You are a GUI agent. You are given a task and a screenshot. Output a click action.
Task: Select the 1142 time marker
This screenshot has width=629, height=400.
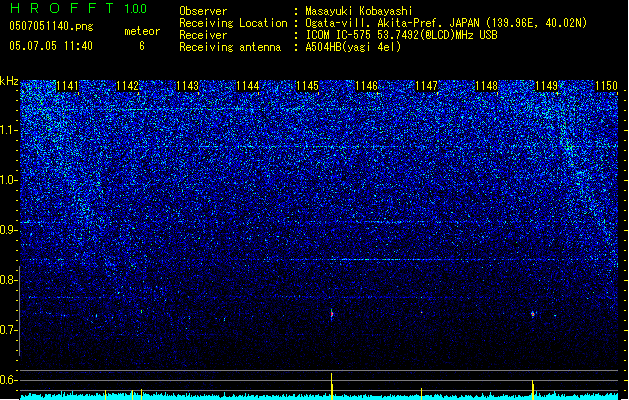coord(127,86)
